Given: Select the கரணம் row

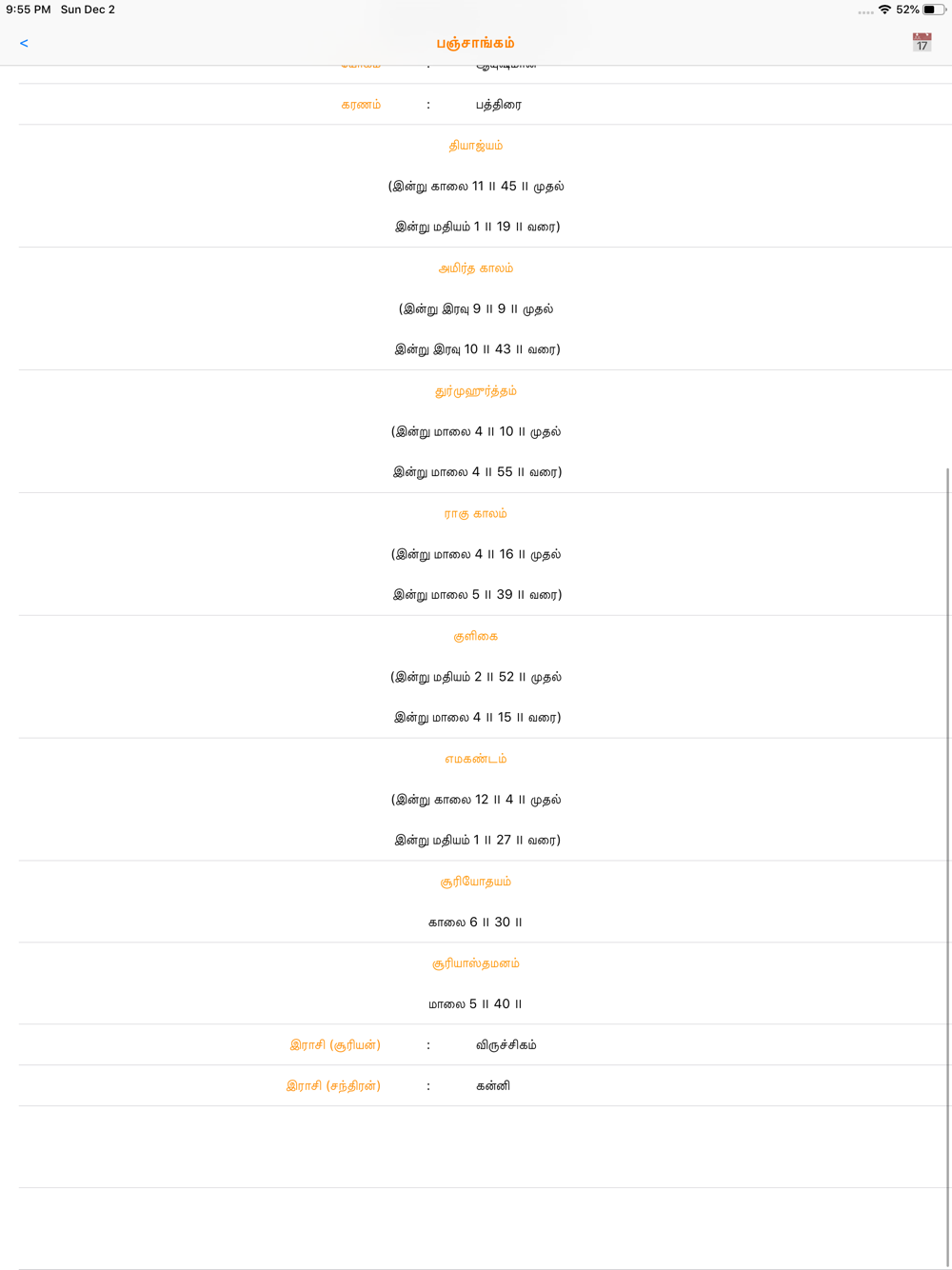Looking at the screenshot, I should tap(486, 105).
